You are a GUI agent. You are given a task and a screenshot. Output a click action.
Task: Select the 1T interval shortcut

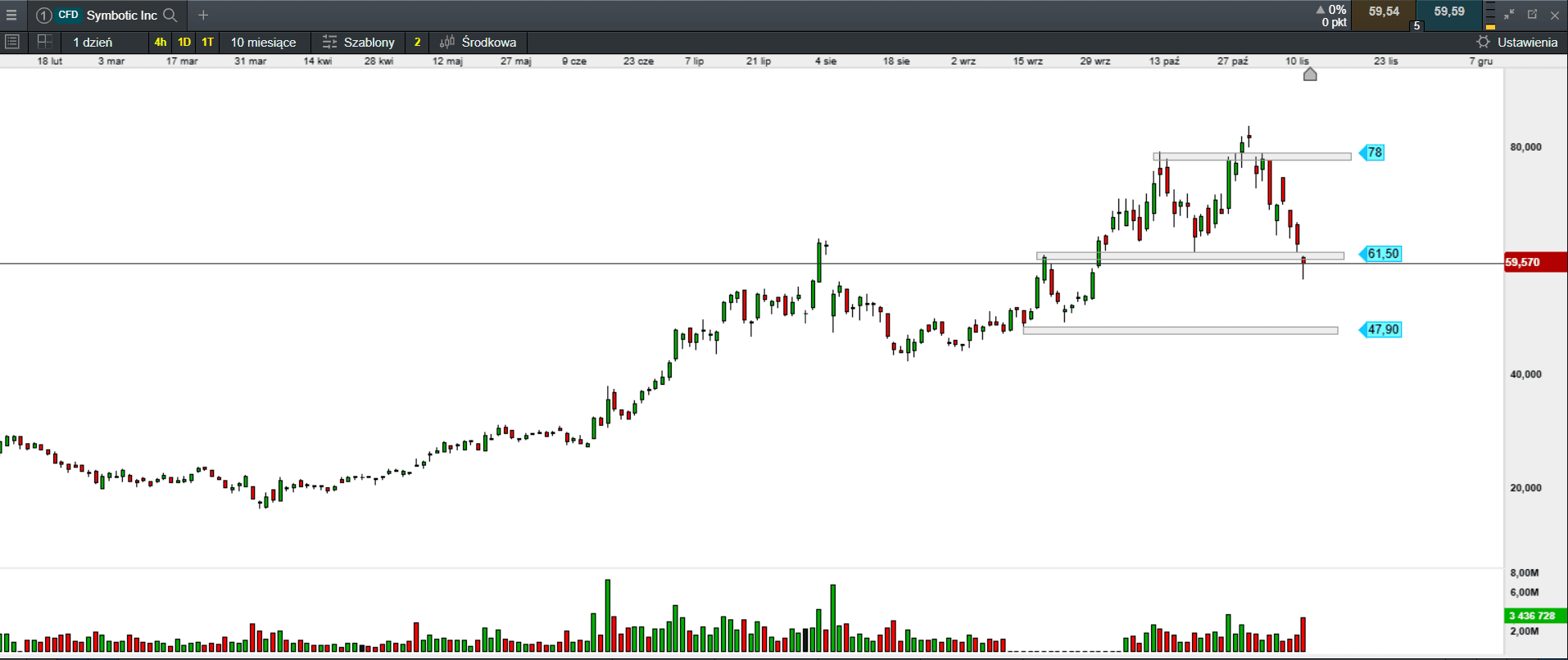pos(208,42)
